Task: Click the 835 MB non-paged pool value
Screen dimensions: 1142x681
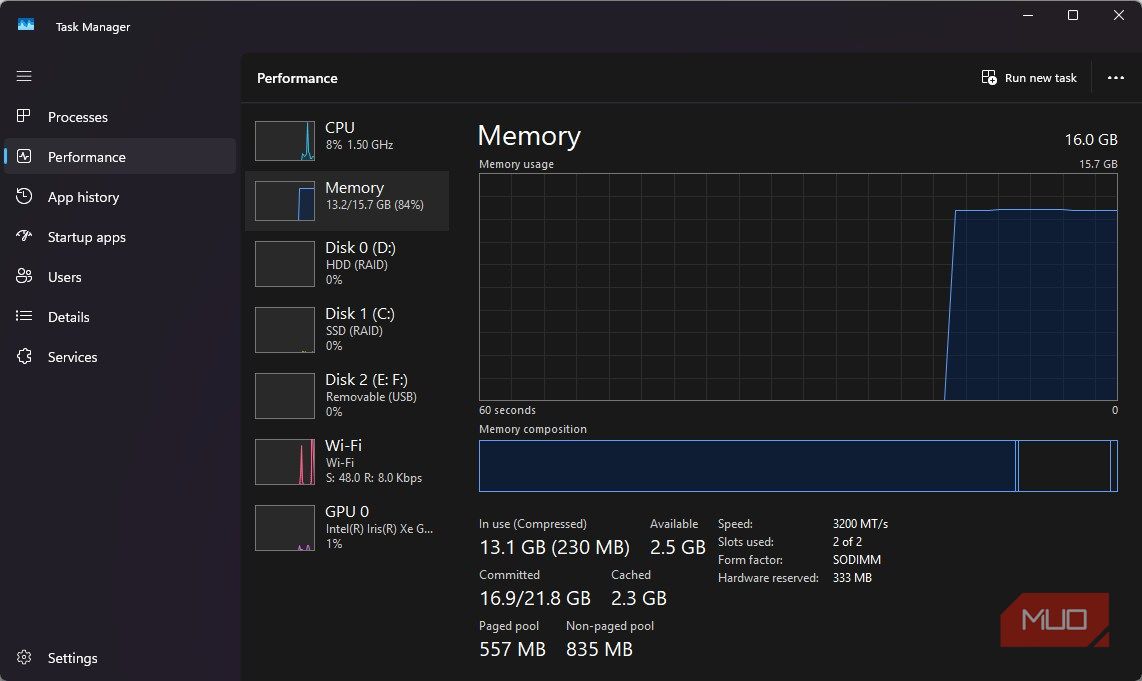Action: (599, 649)
